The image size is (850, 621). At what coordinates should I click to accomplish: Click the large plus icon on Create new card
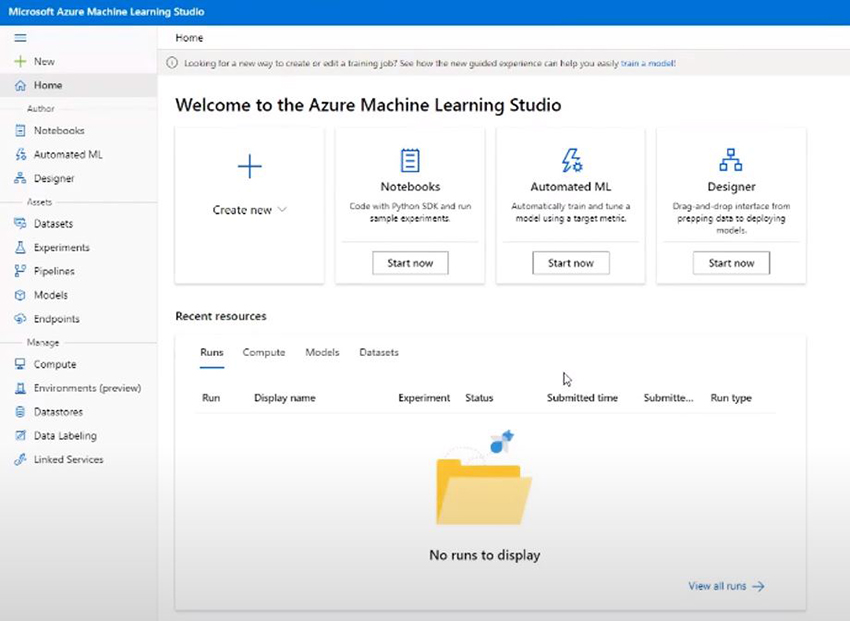249,166
